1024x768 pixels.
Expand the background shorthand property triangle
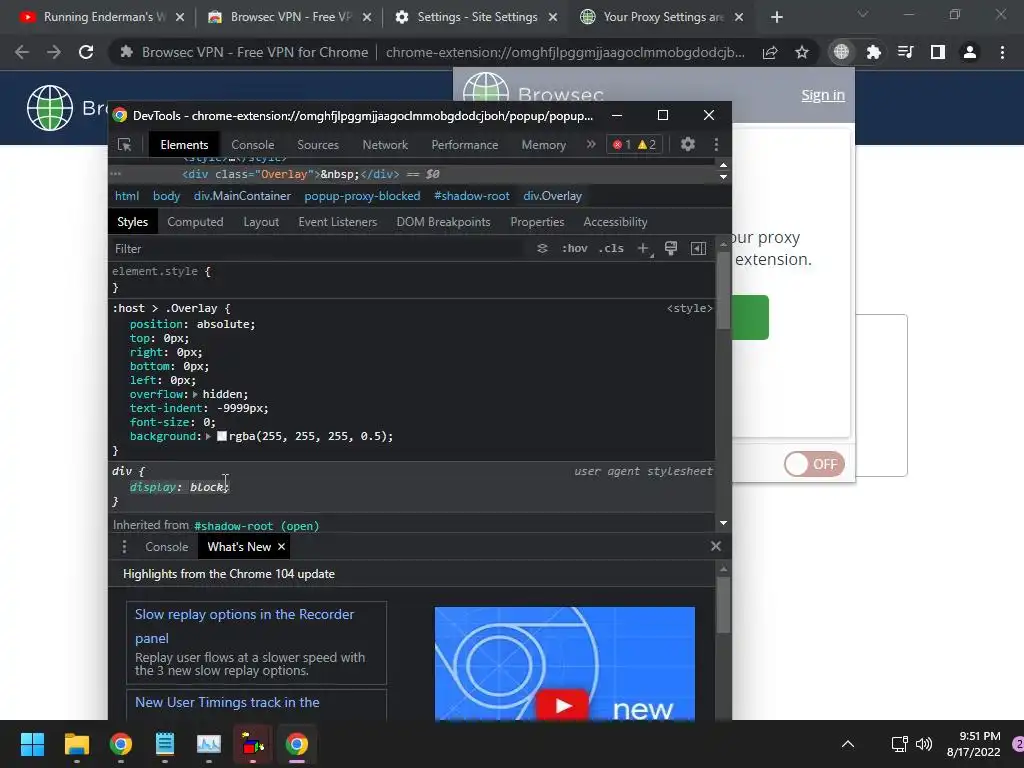pyautogui.click(x=208, y=436)
